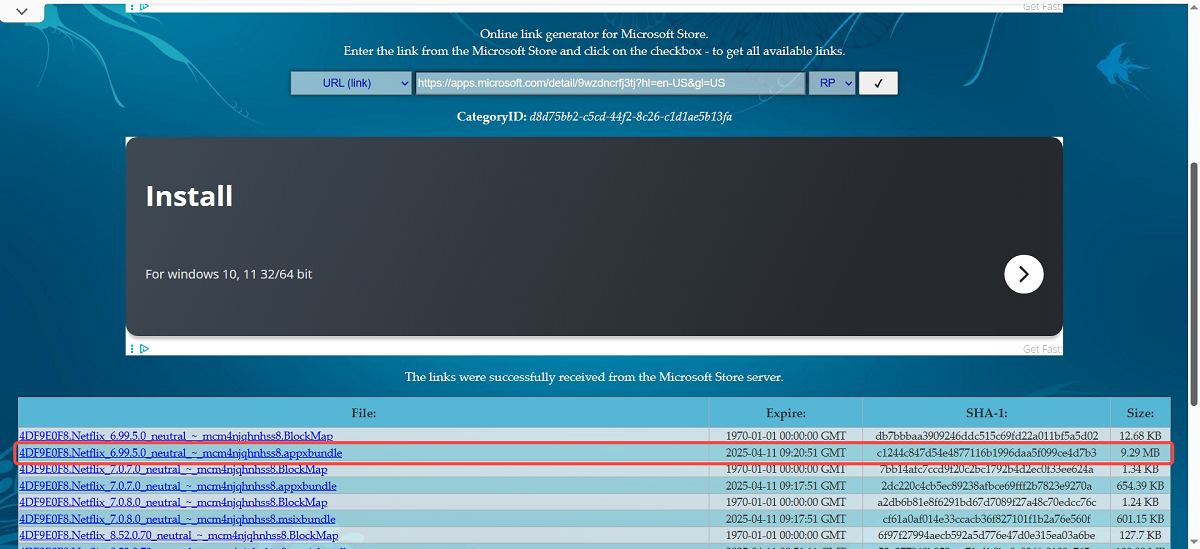Viewport: 1200px width, 549px height.
Task: Click the SHA-1 column header
Action: click(x=986, y=412)
